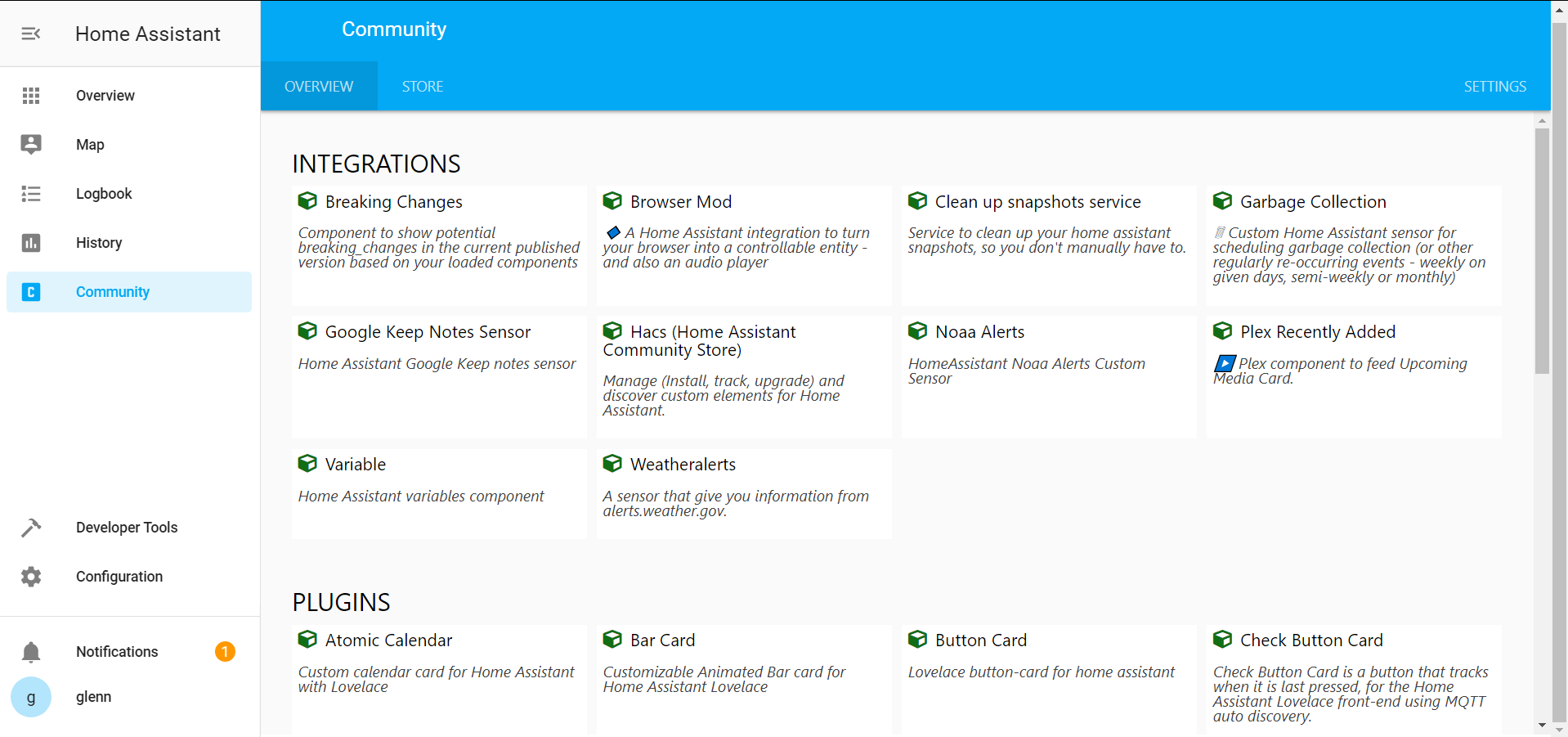Select the package icon on Breaking Changes card
This screenshot has height=737, width=1568.
(307, 201)
